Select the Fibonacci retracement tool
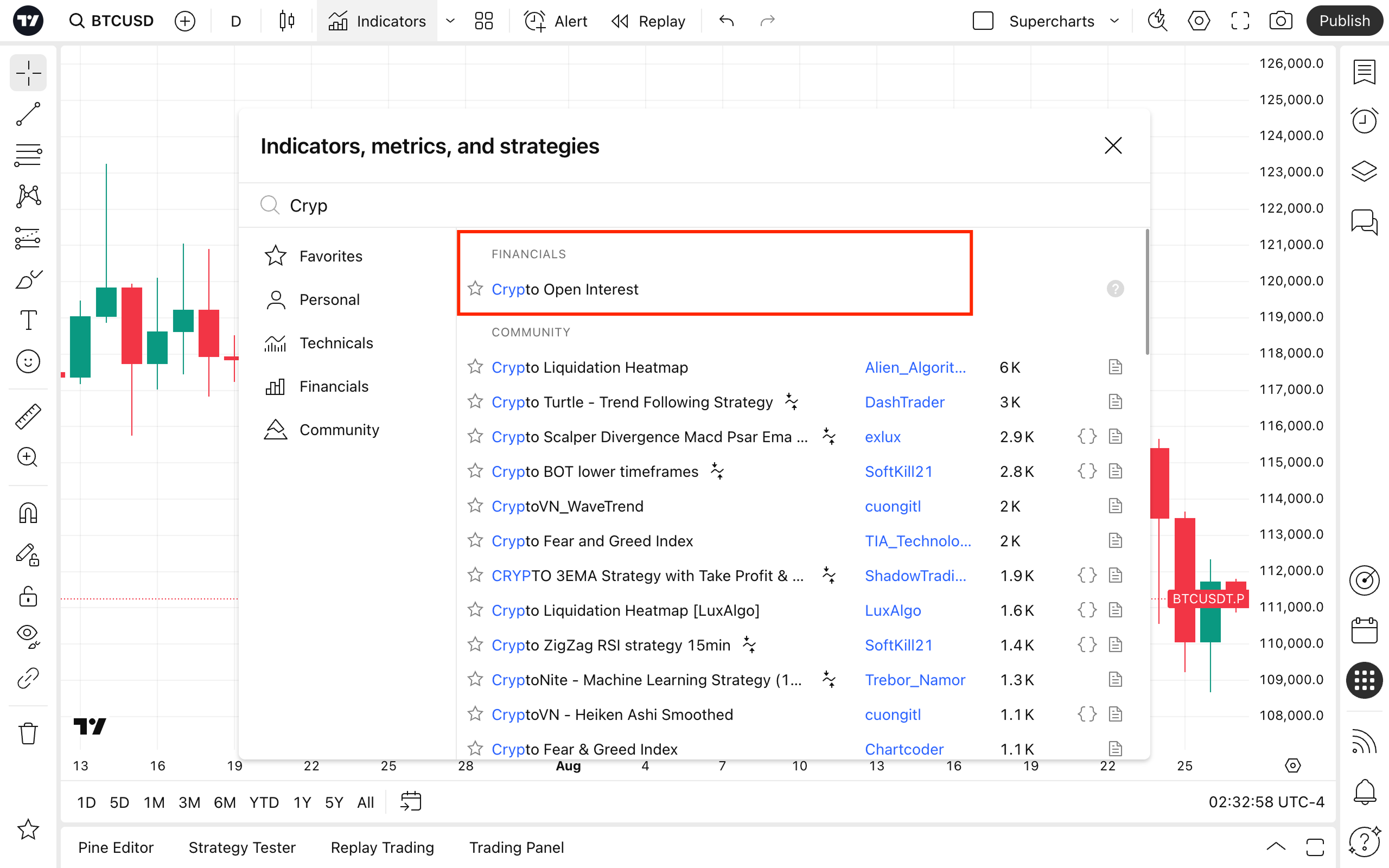 [x=28, y=155]
